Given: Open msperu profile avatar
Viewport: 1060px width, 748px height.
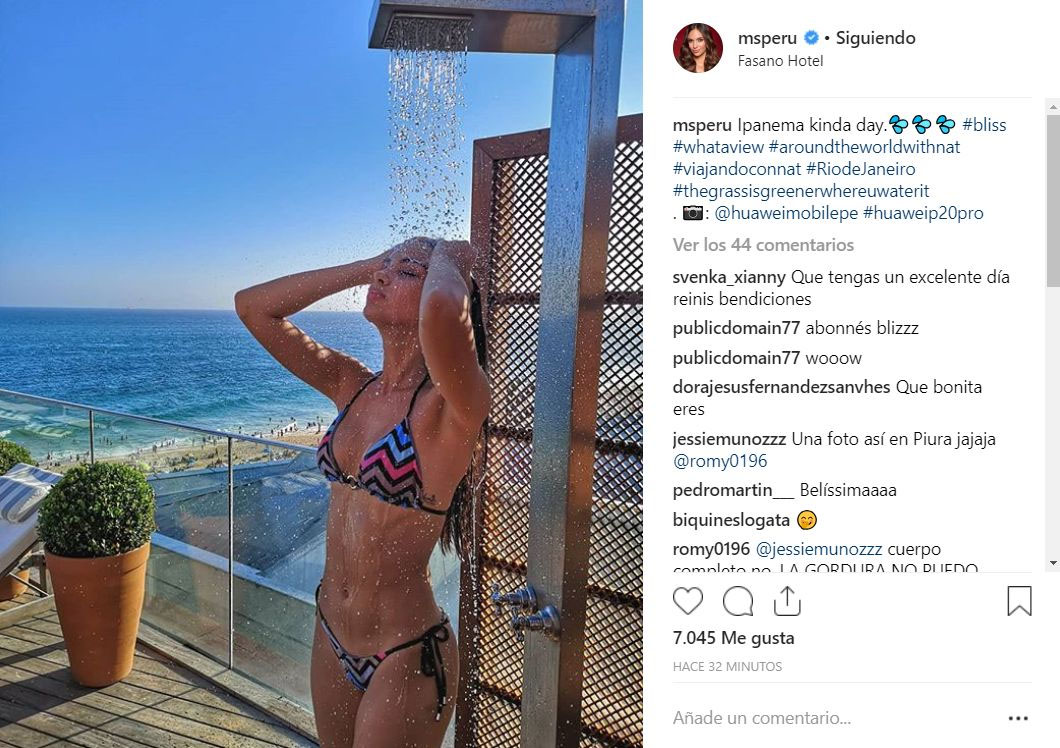Looking at the screenshot, I should click(x=698, y=48).
